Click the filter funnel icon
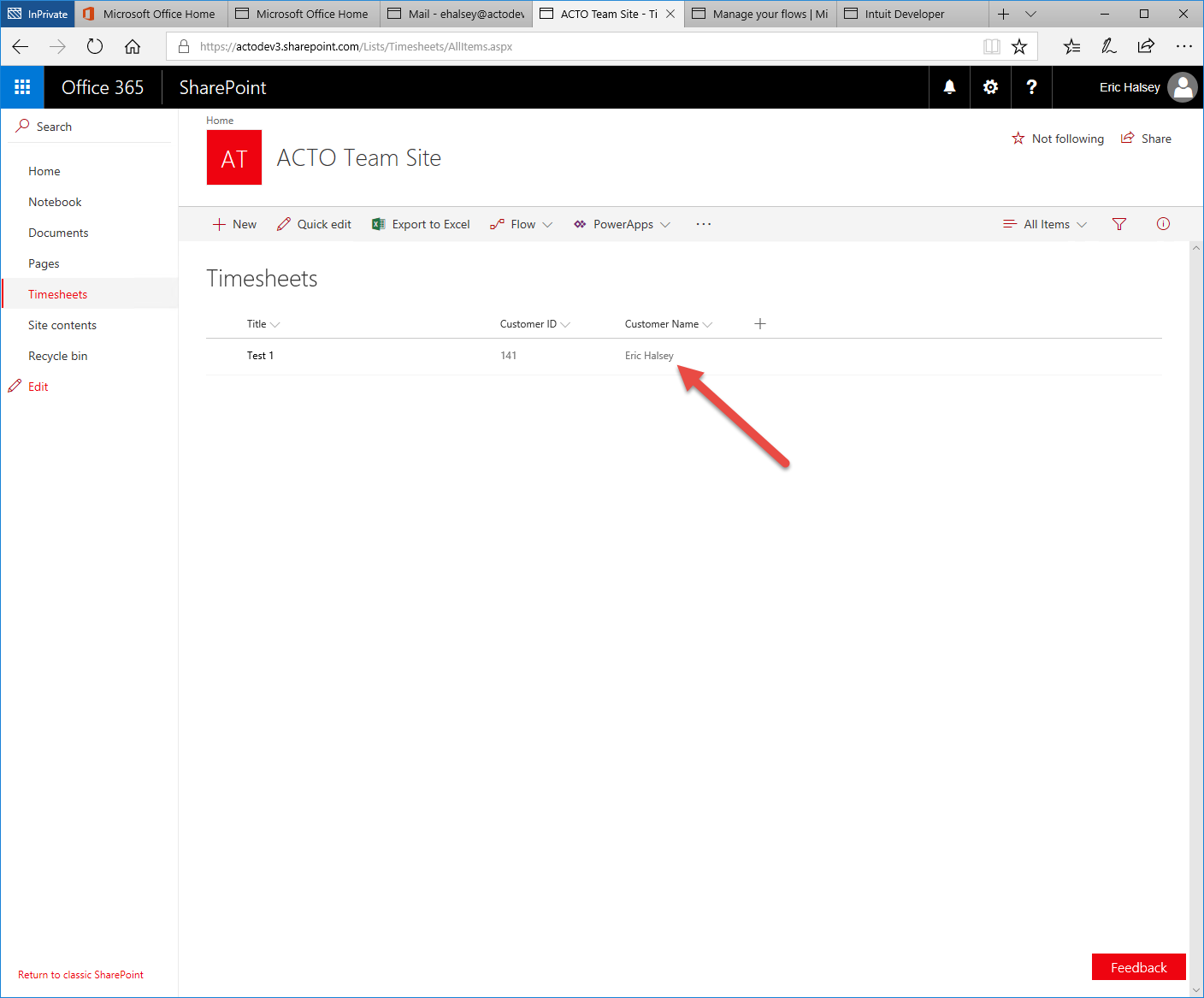The image size is (1204, 998). click(1119, 224)
